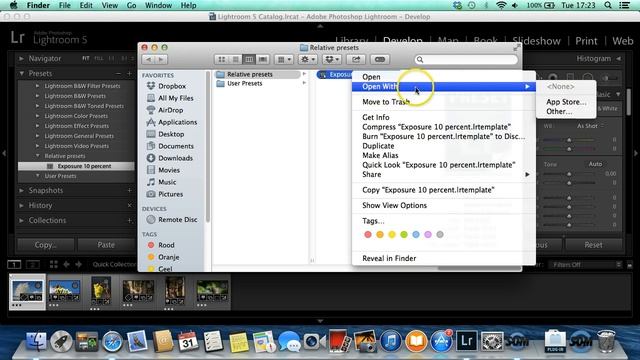Switch Finder to cover flow view

[262, 60]
